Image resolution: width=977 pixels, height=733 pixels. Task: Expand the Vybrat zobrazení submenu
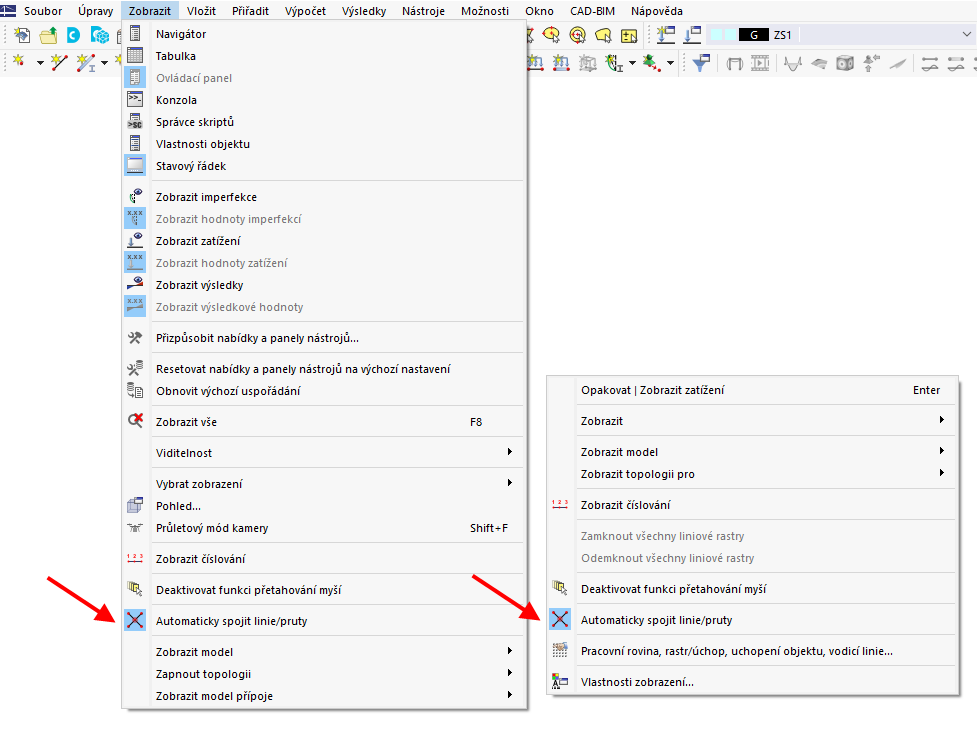[322, 484]
